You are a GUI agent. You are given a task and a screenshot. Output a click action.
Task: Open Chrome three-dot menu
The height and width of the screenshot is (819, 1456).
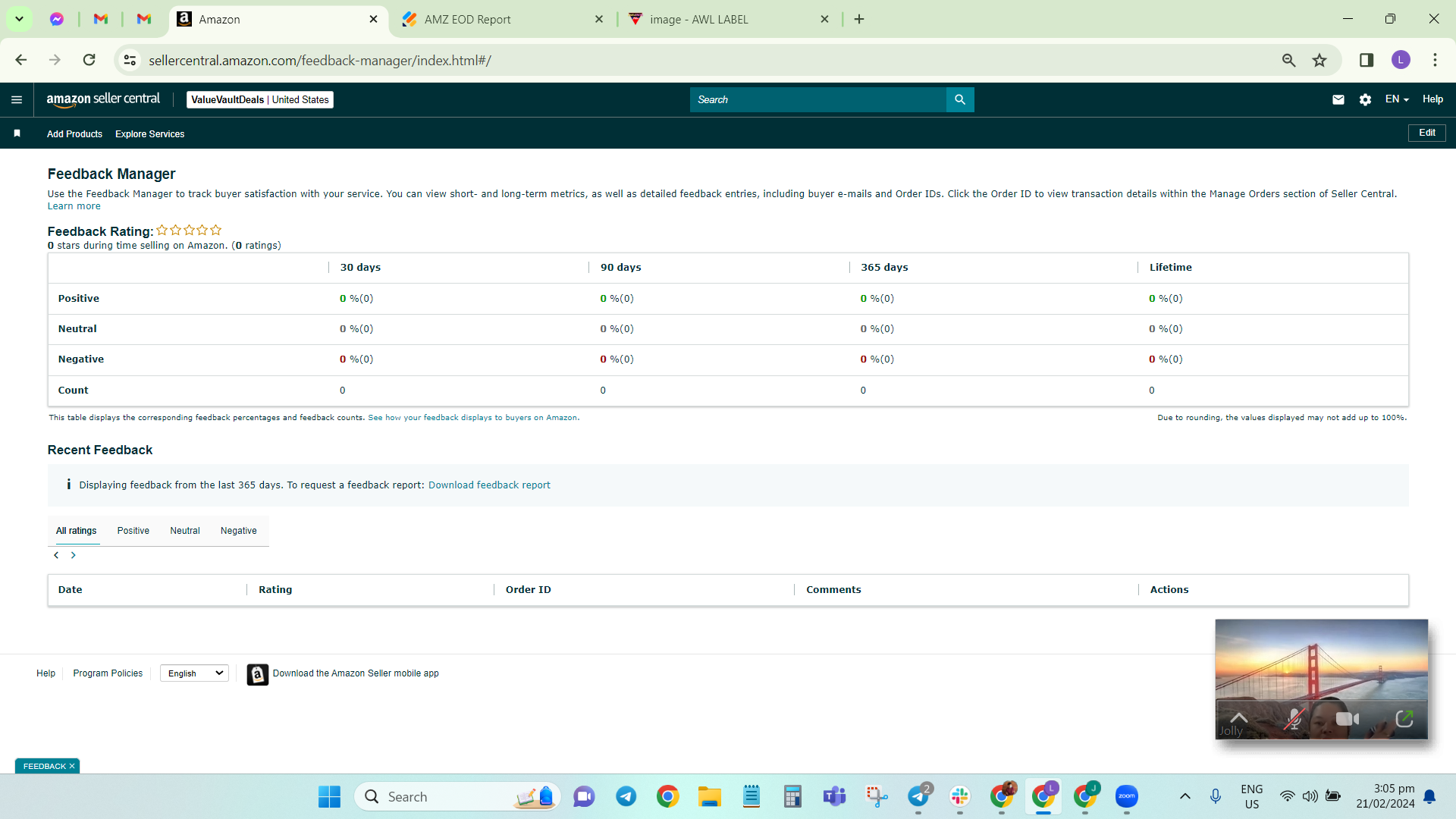(1435, 60)
